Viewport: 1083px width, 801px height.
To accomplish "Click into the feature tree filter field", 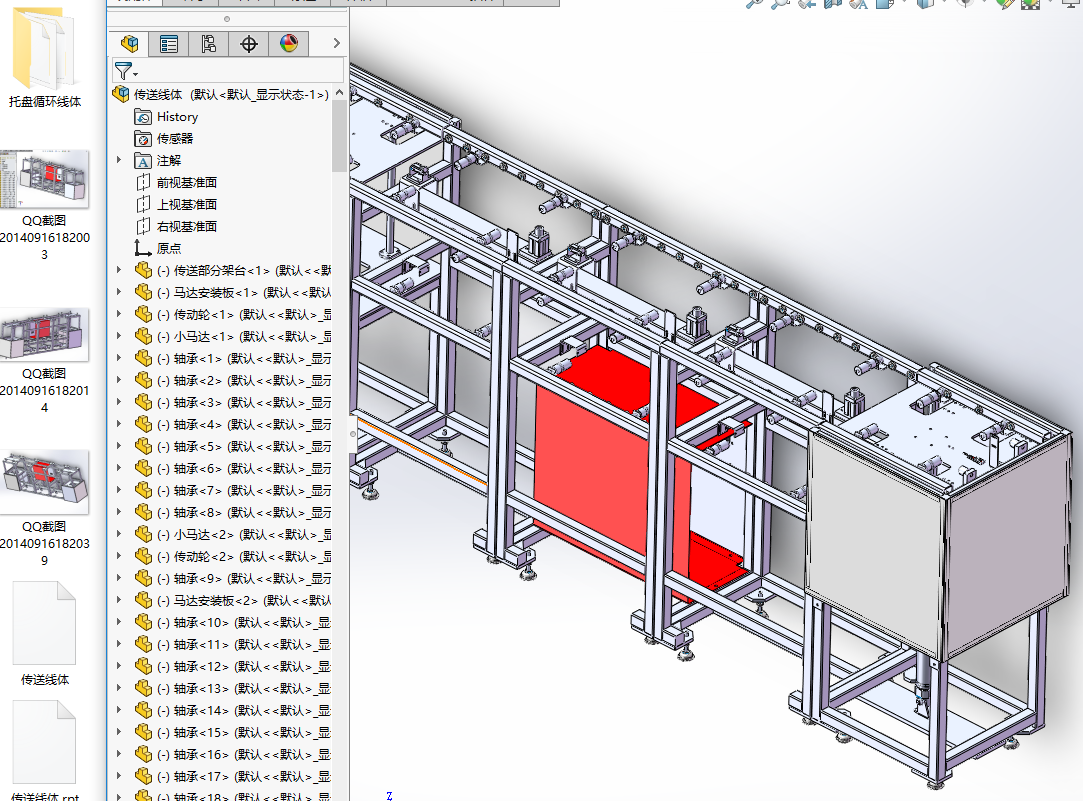I will point(228,70).
